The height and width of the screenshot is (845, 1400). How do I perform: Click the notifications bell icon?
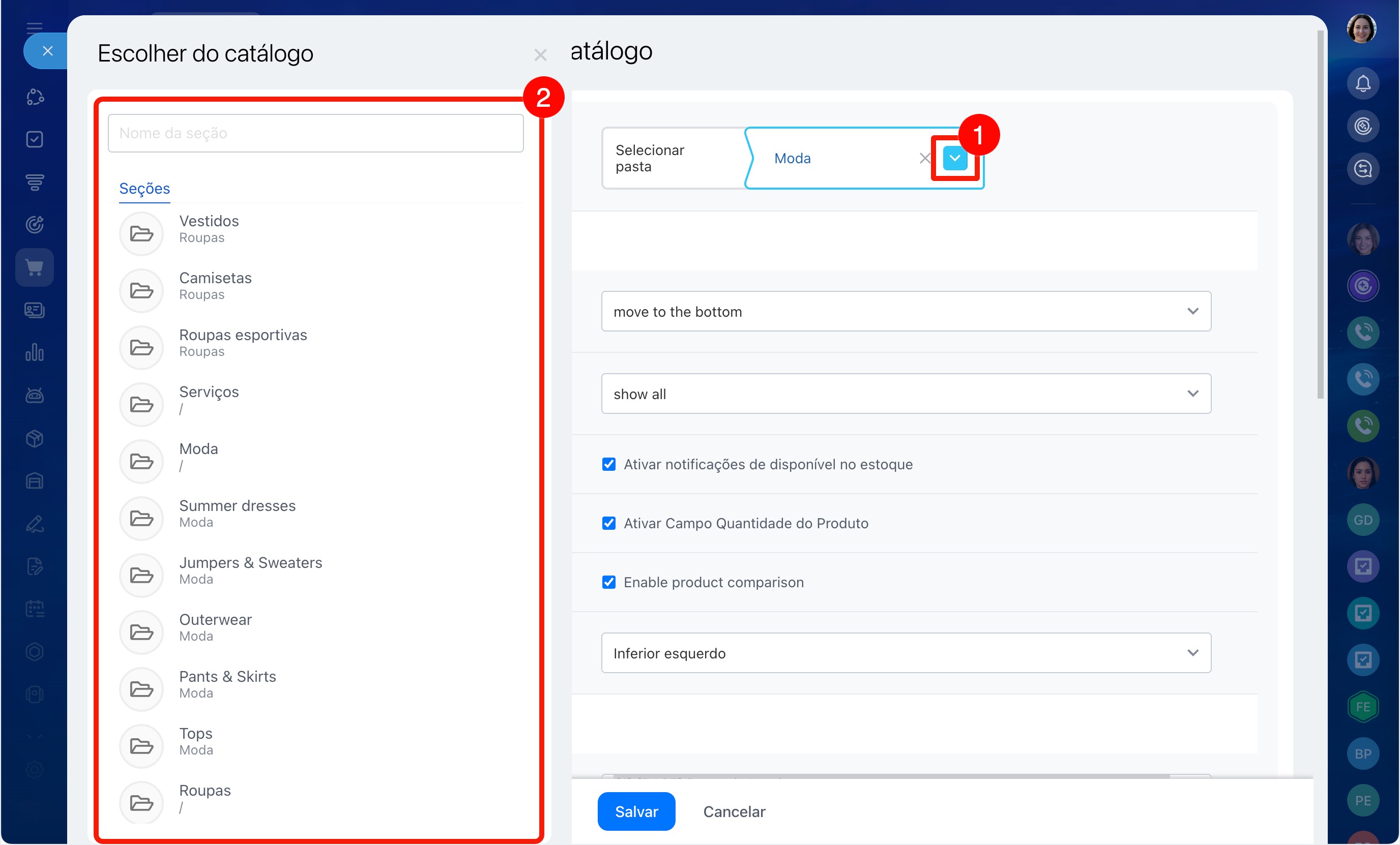point(1362,84)
